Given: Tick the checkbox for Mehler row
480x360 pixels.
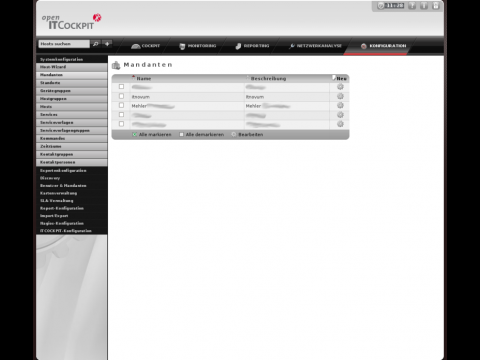Looking at the screenshot, I should click(x=121, y=105).
